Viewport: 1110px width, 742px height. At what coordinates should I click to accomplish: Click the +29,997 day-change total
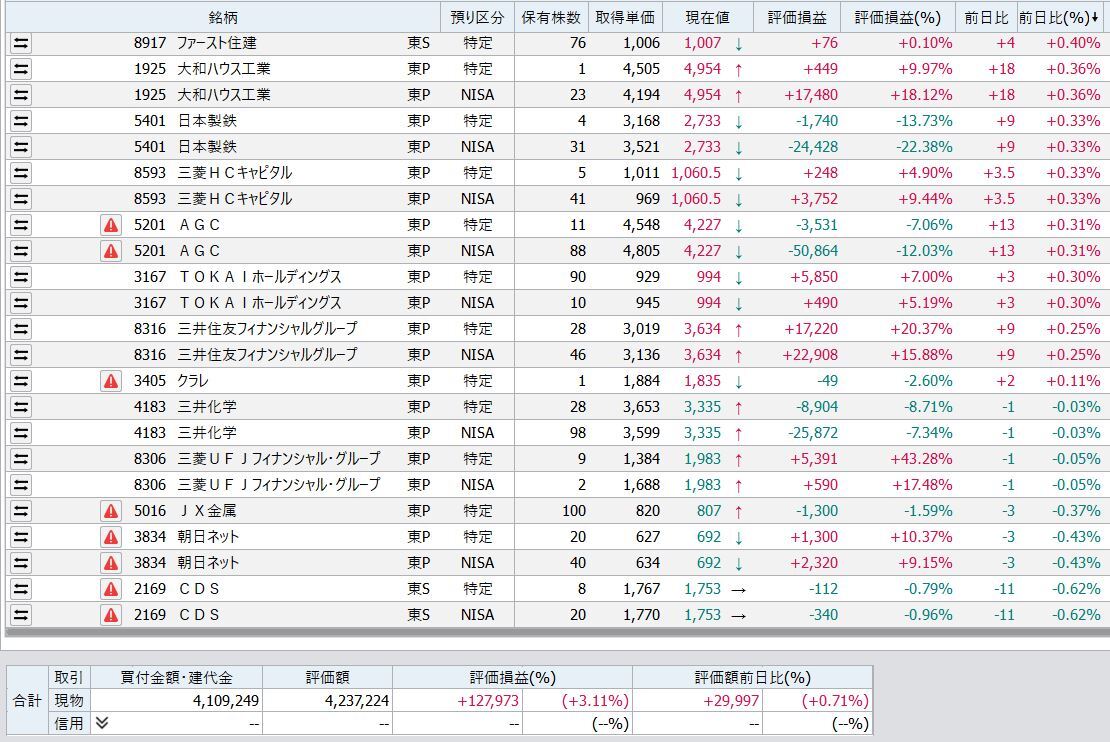pos(731,701)
